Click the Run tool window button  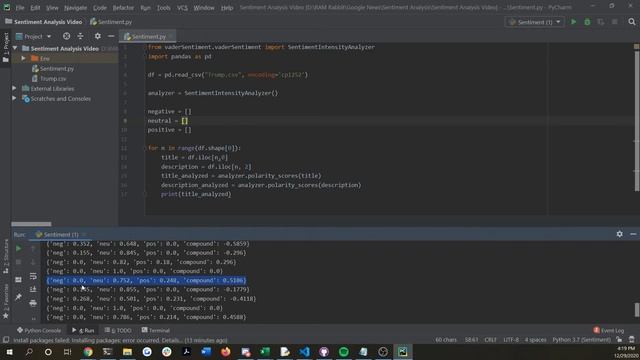pyautogui.click(x=83, y=330)
